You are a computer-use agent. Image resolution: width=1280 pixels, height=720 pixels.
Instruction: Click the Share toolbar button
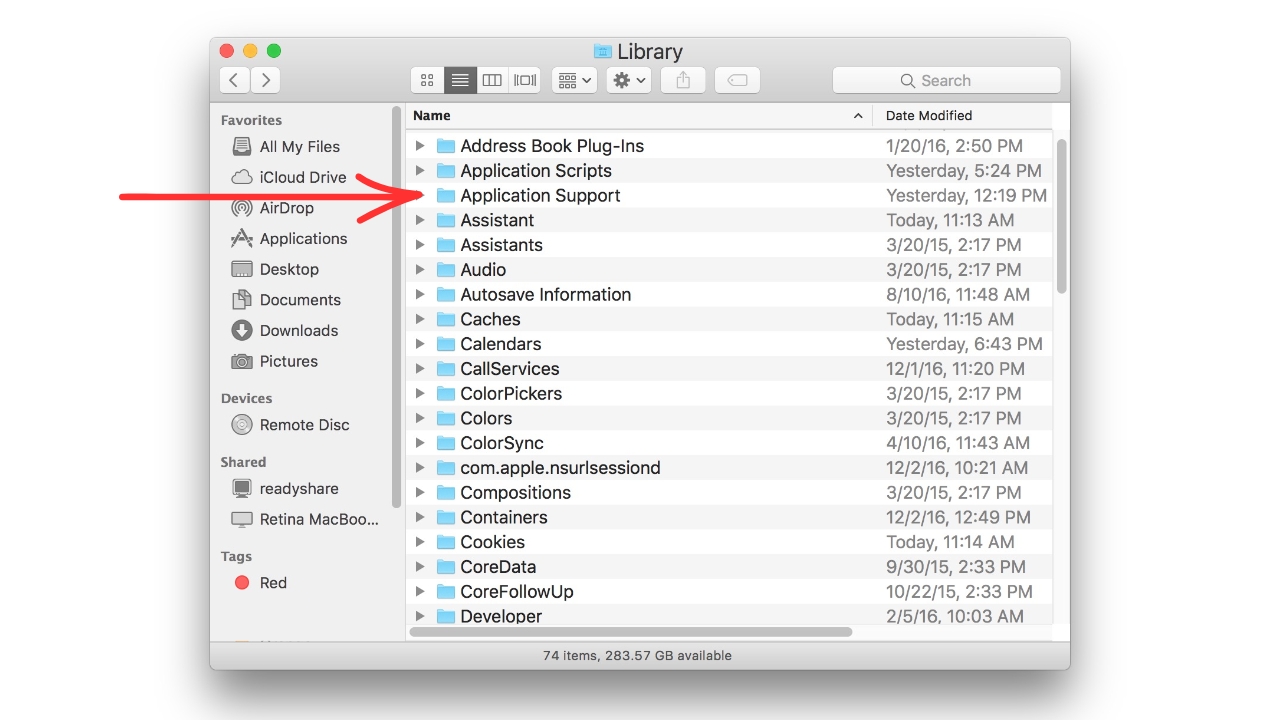click(683, 80)
